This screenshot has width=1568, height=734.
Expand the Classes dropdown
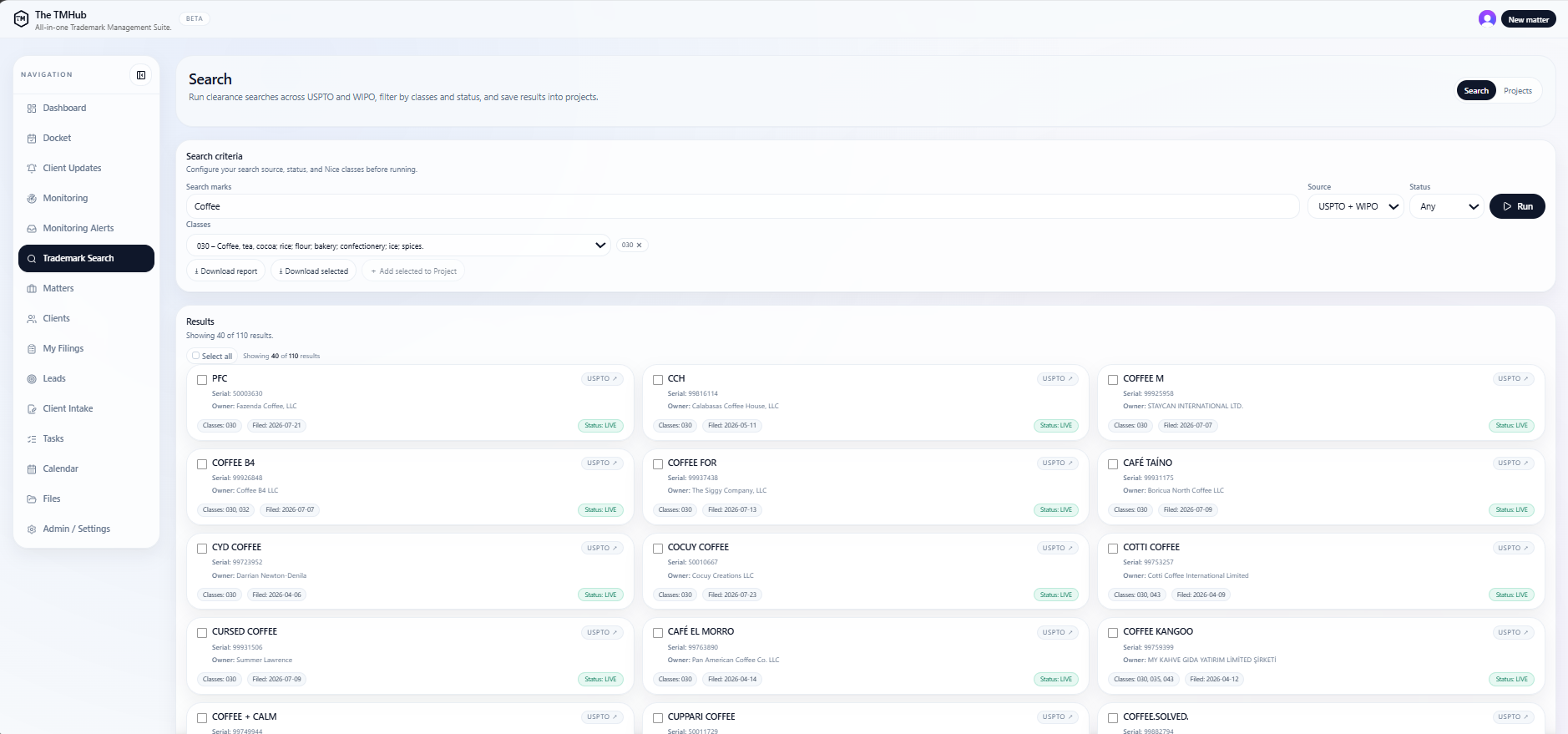click(398, 246)
